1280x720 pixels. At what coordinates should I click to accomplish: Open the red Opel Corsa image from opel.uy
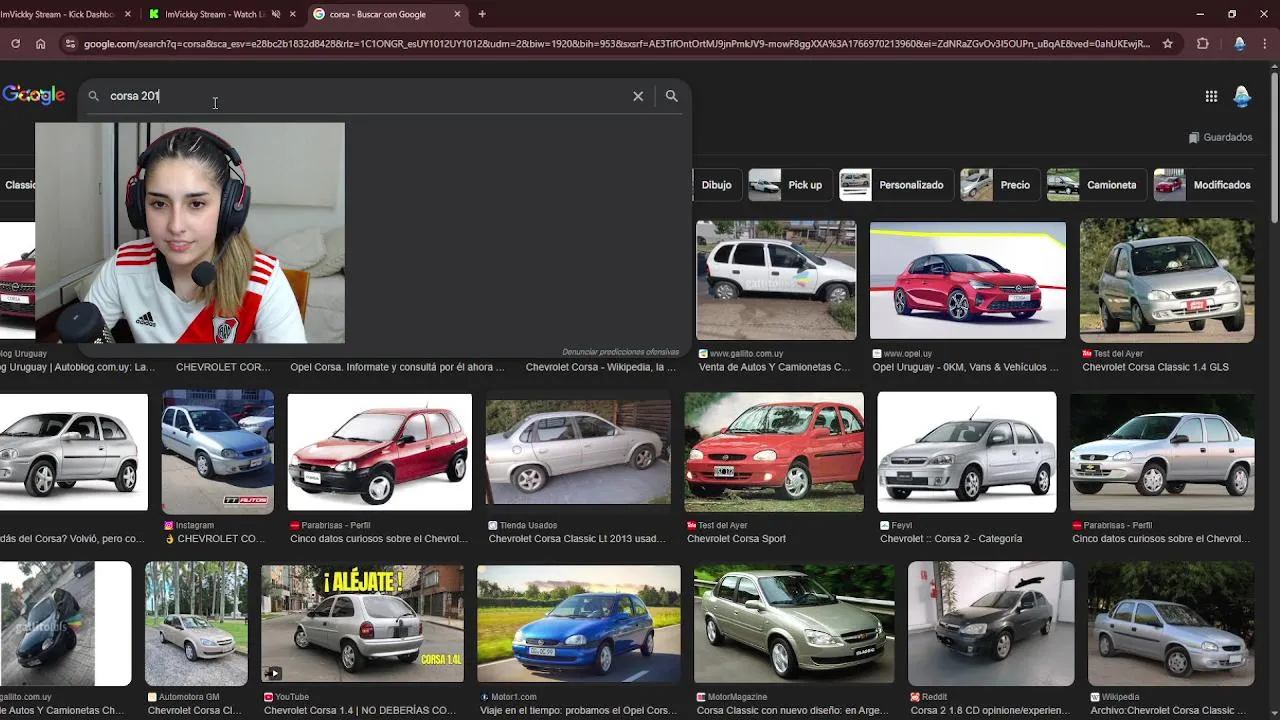coord(967,281)
